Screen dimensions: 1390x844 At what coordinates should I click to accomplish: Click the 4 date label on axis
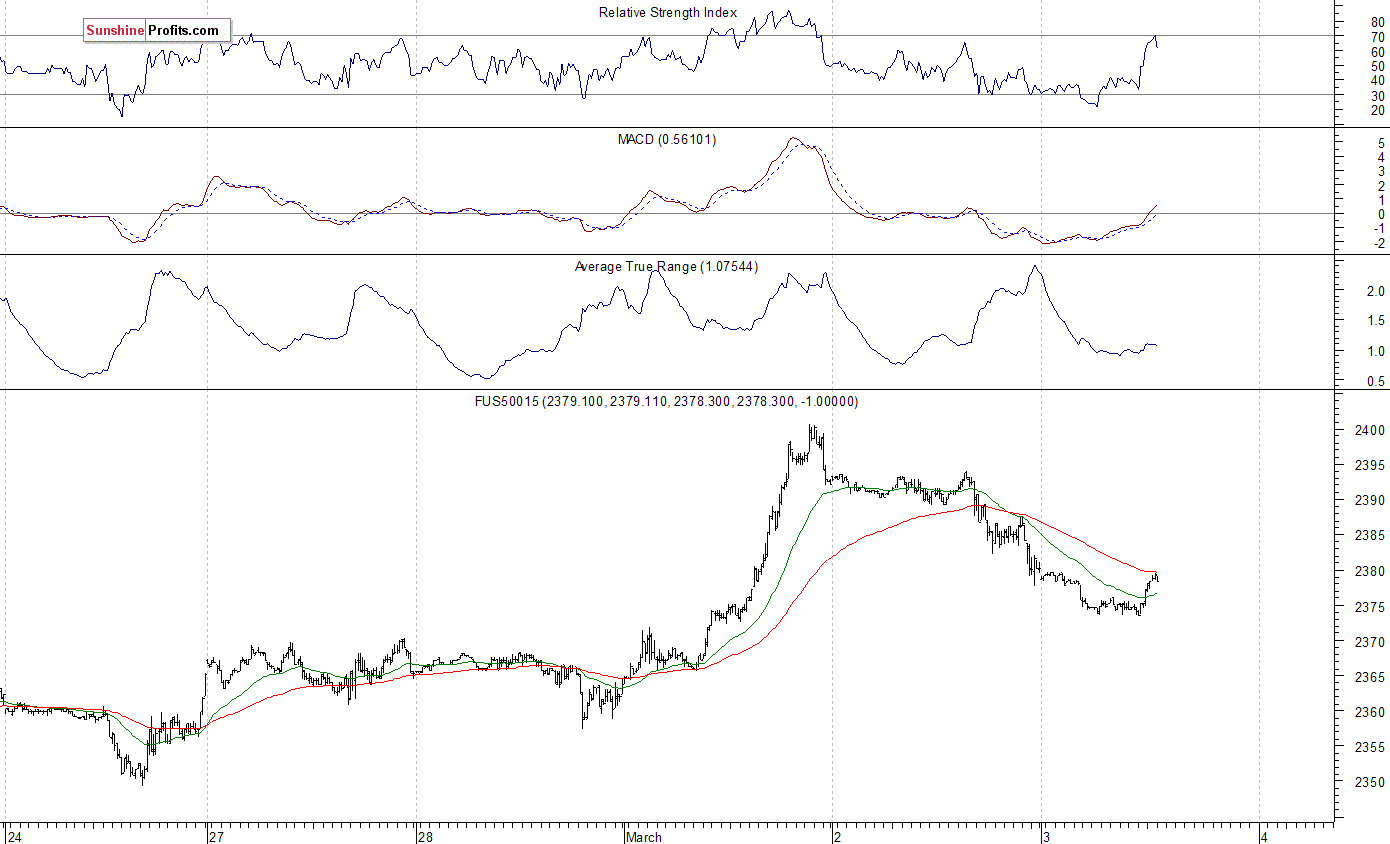coord(1264,837)
